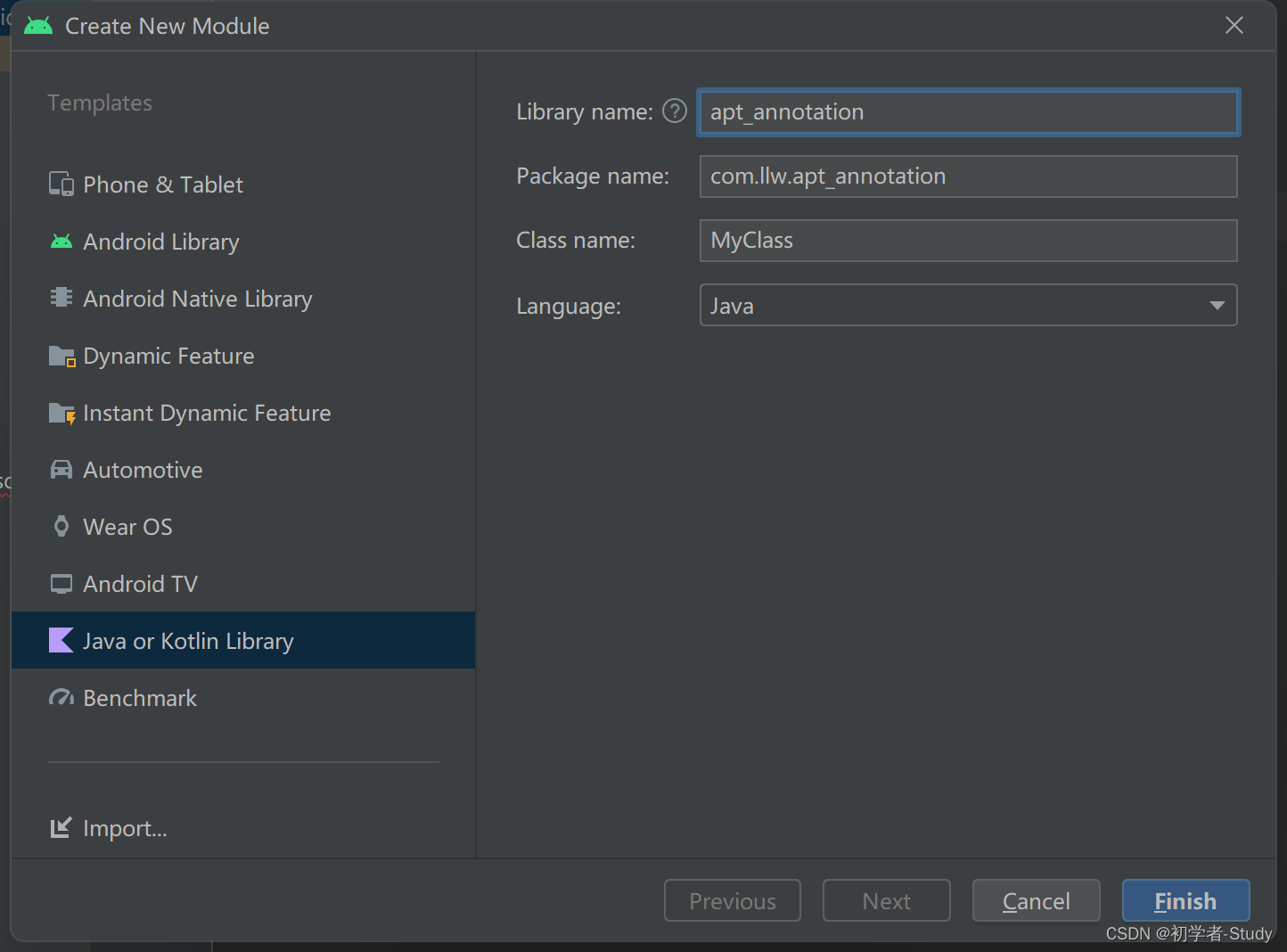Screen dimensions: 1287x952
Task: Click the Android TV monitor icon
Action: coord(61,584)
